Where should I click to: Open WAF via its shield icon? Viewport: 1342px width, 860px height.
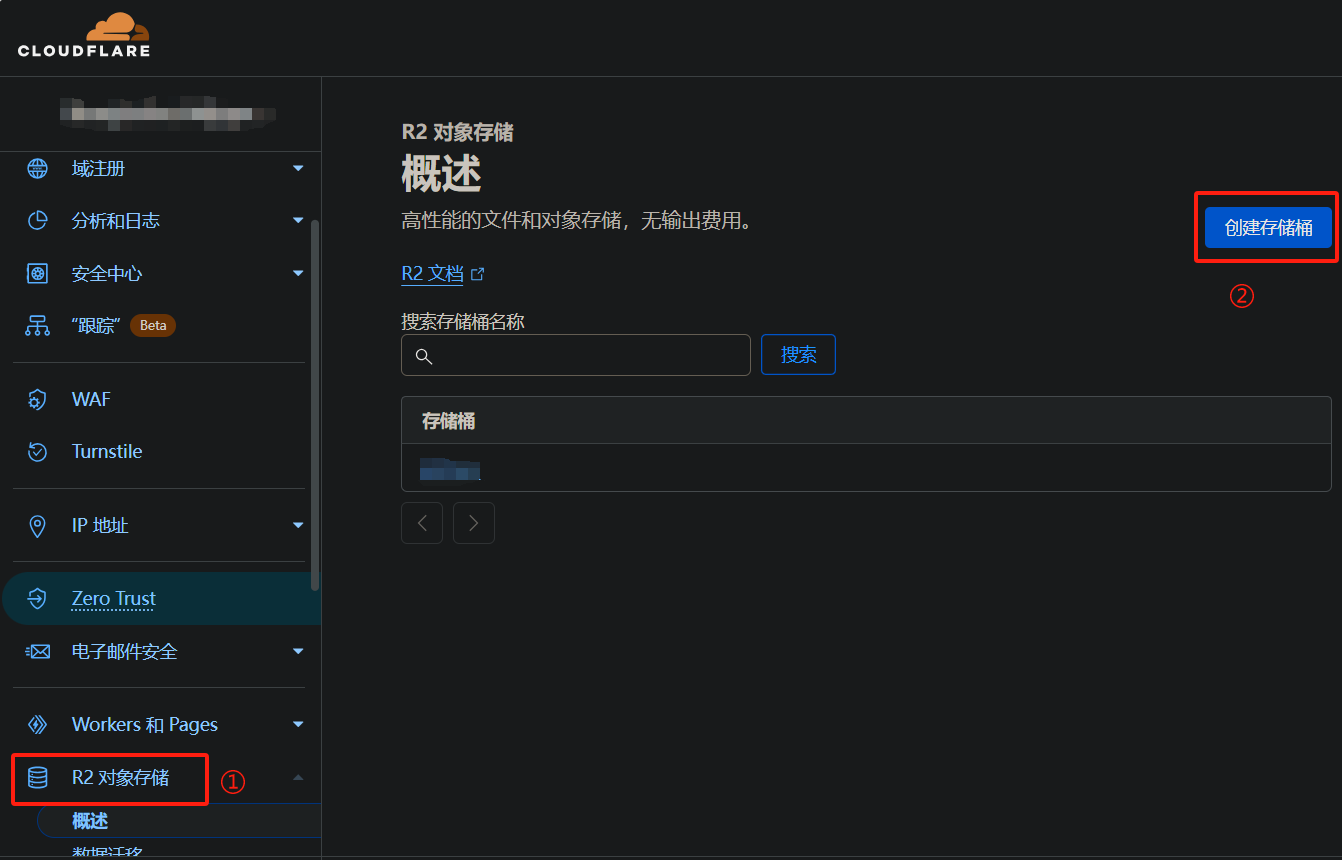37,400
